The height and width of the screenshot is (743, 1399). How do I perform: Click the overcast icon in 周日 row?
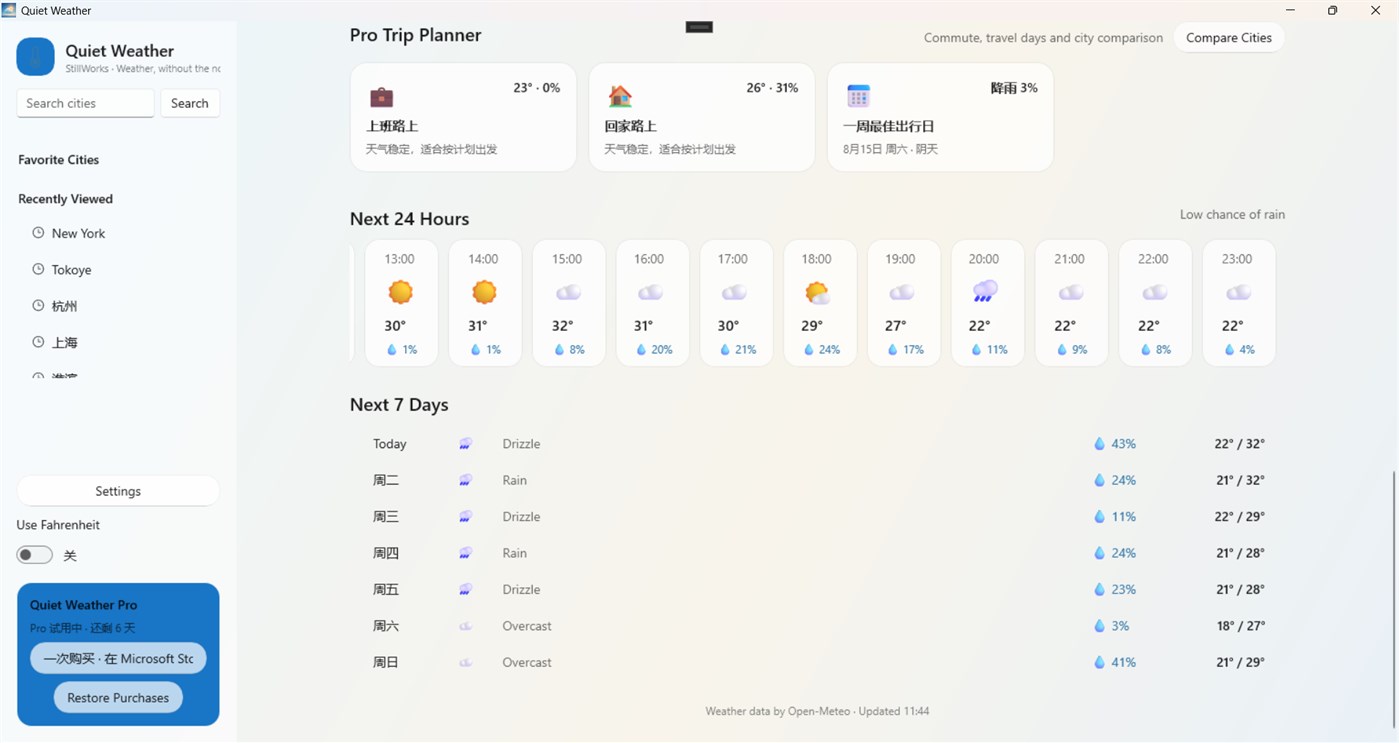point(465,662)
